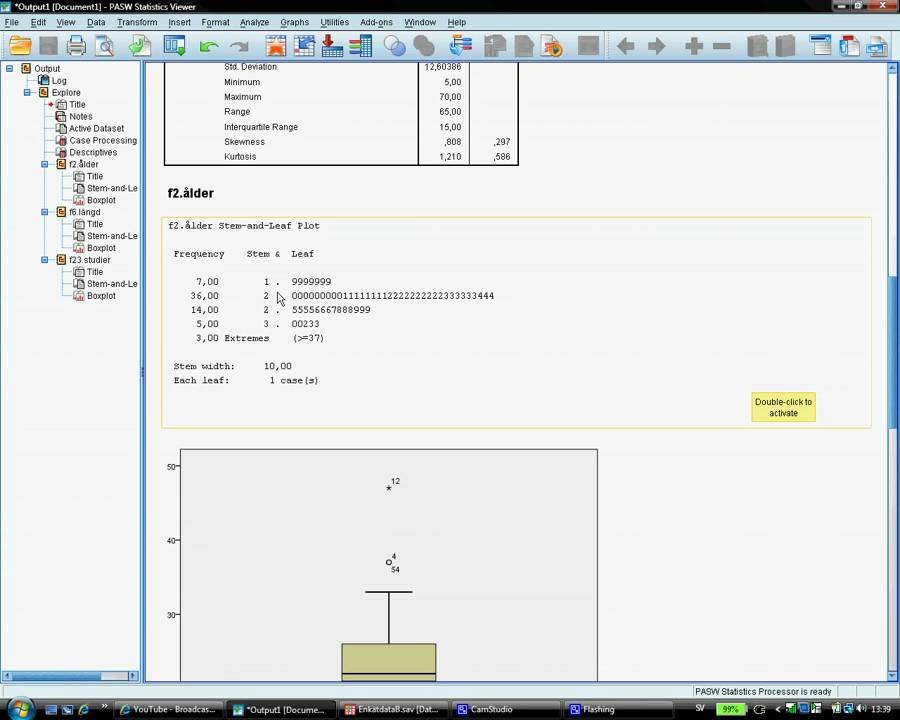Viewport: 900px width, 720px height.
Task: Select Descriptives in the outline tree
Action: pyautogui.click(x=93, y=152)
